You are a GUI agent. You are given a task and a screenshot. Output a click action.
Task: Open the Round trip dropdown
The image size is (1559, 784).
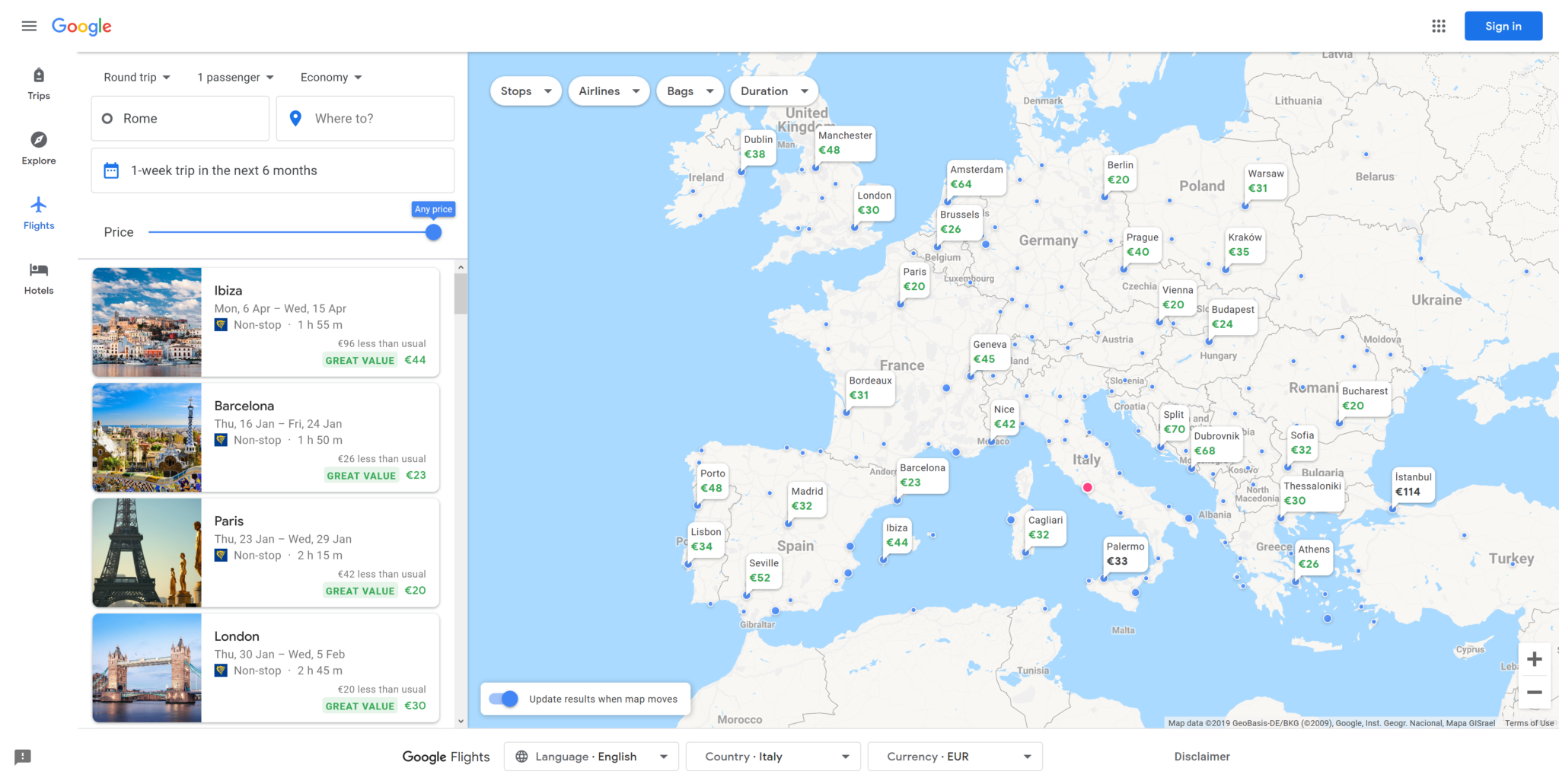click(137, 77)
